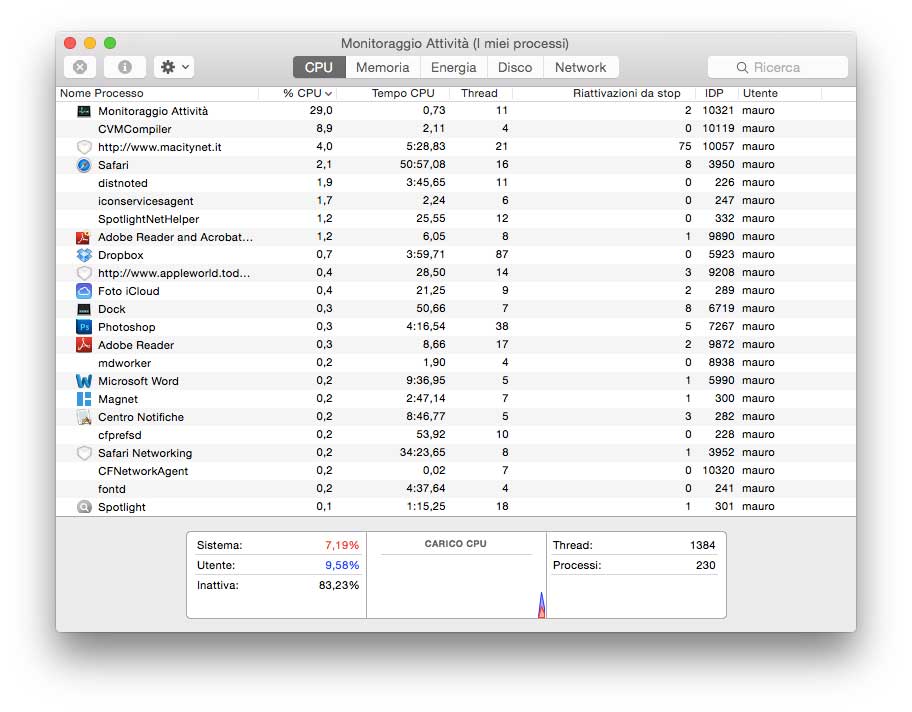912x712 pixels.
Task: Click the Safari Networking shield icon
Action: pyautogui.click(x=84, y=454)
